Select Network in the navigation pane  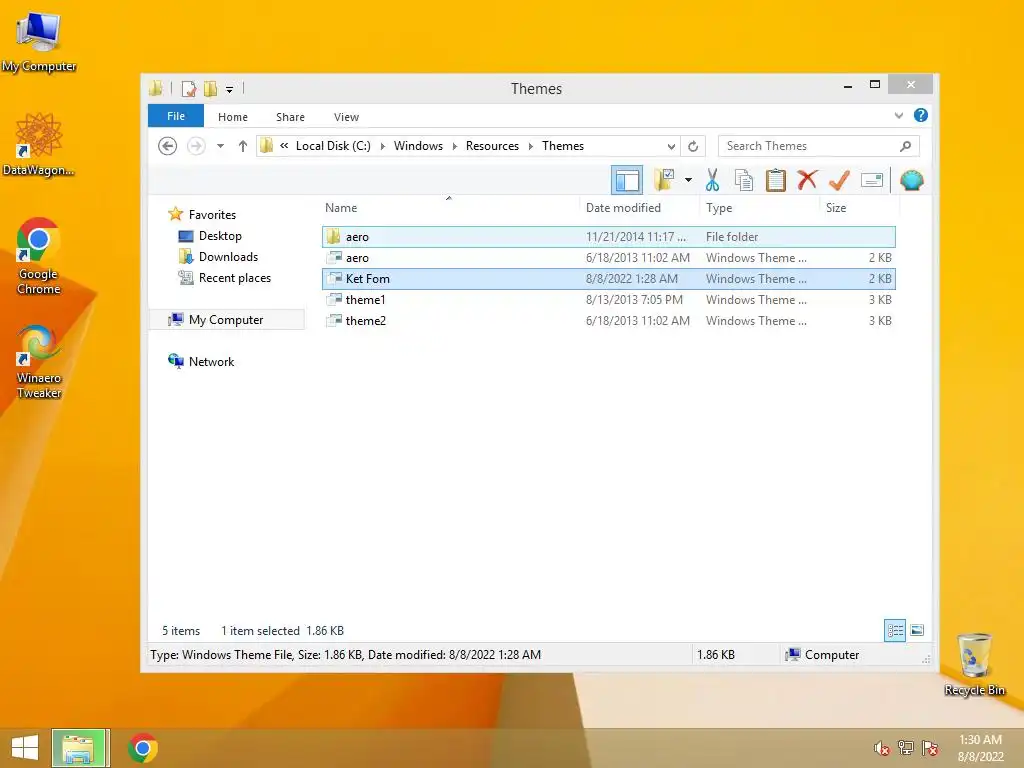(211, 361)
